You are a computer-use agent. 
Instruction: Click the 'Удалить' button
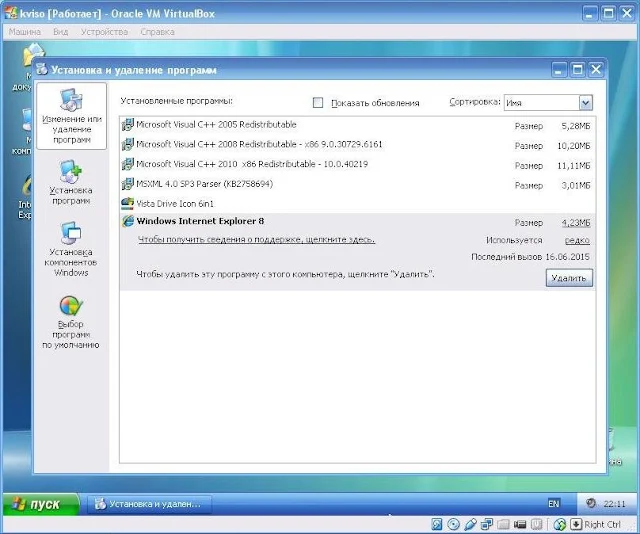(x=569, y=278)
